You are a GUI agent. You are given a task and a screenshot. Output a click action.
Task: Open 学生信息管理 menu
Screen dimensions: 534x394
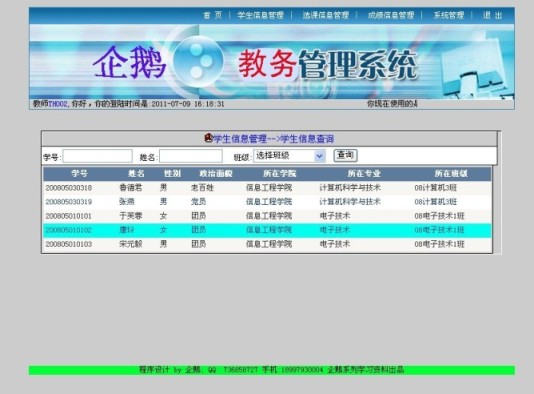pyautogui.click(x=261, y=15)
